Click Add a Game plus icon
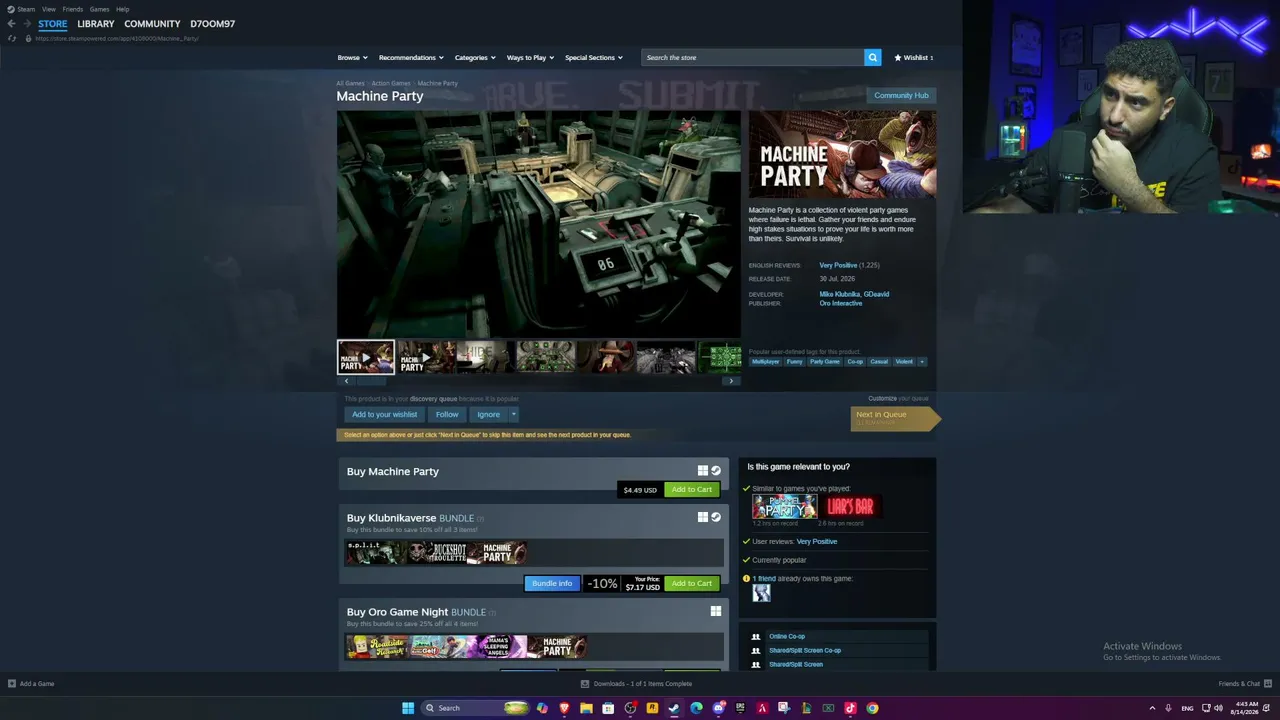Image resolution: width=1280 pixels, height=720 pixels. (x=12, y=684)
